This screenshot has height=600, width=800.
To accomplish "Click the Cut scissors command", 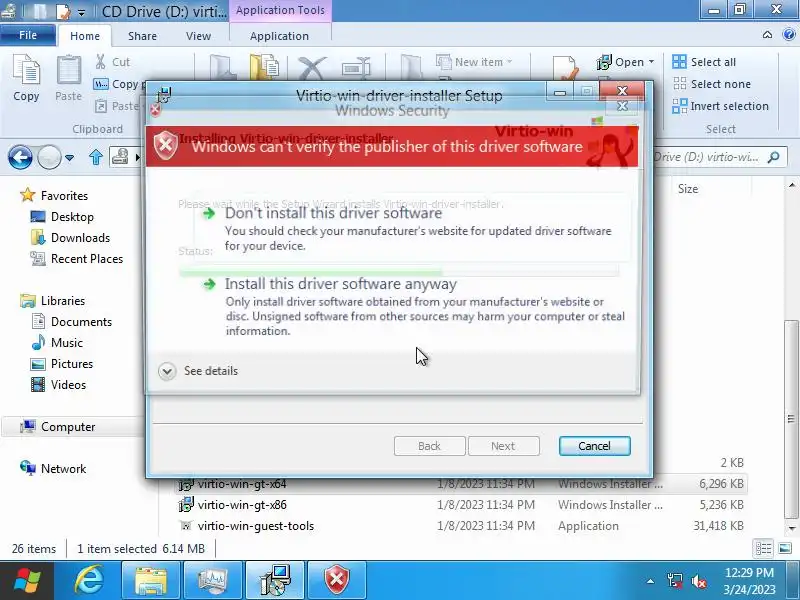I will tap(113, 62).
